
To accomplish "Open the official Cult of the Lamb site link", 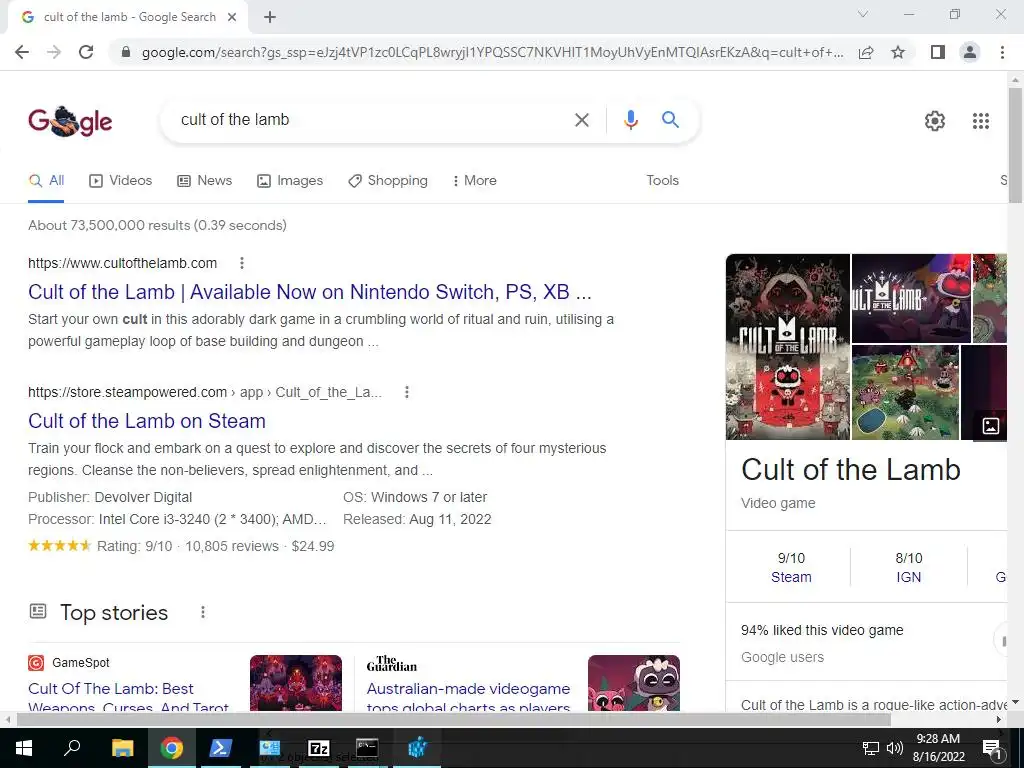I will [310, 292].
